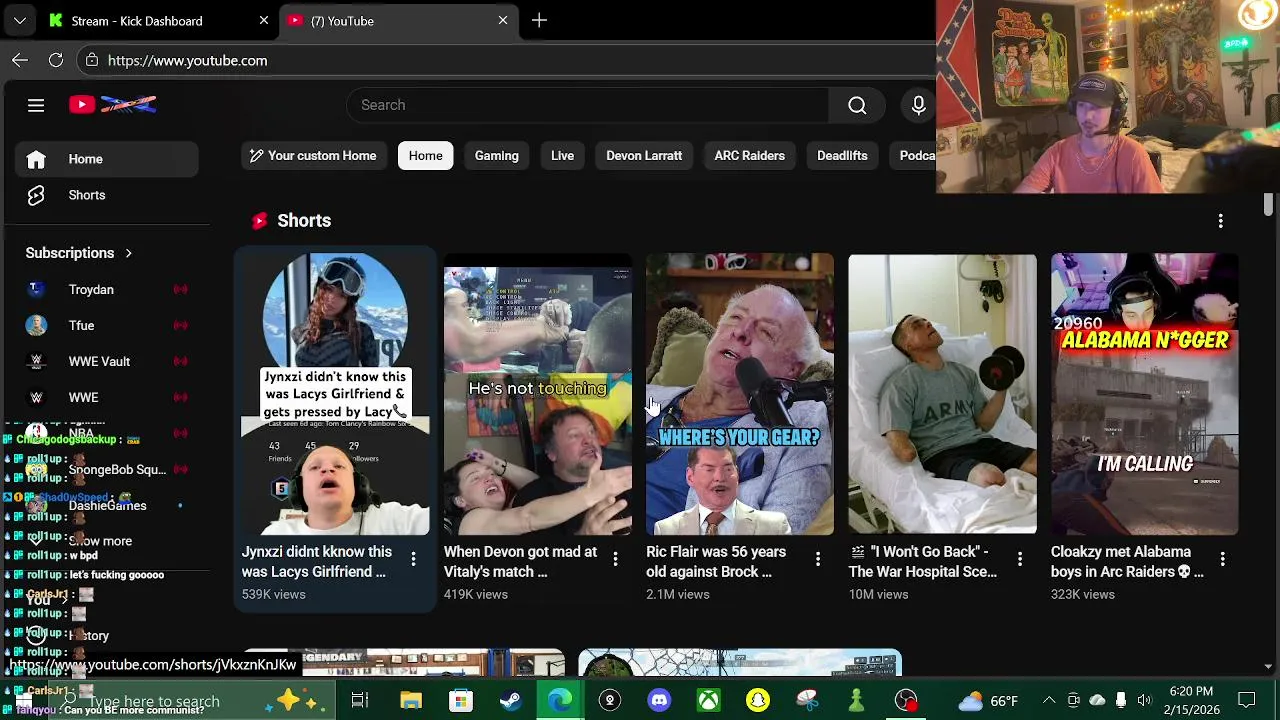
Task: Select the Gaming filter chip
Action: [496, 155]
